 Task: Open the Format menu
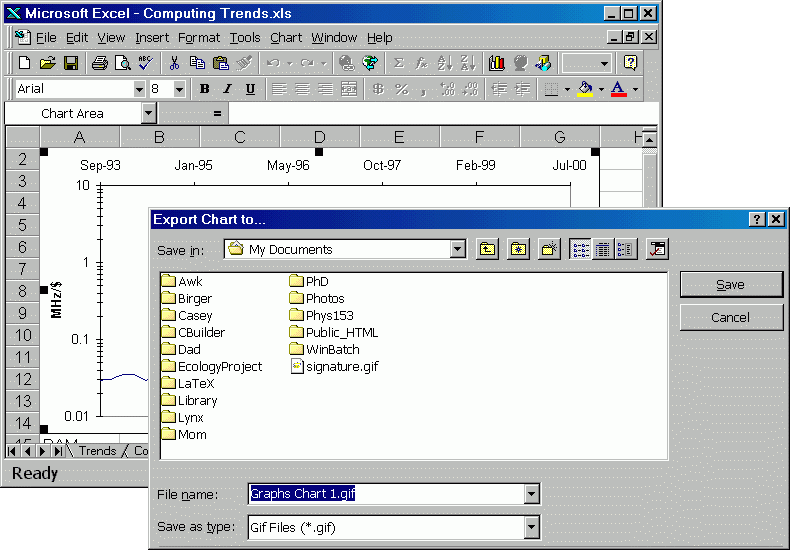click(x=199, y=38)
